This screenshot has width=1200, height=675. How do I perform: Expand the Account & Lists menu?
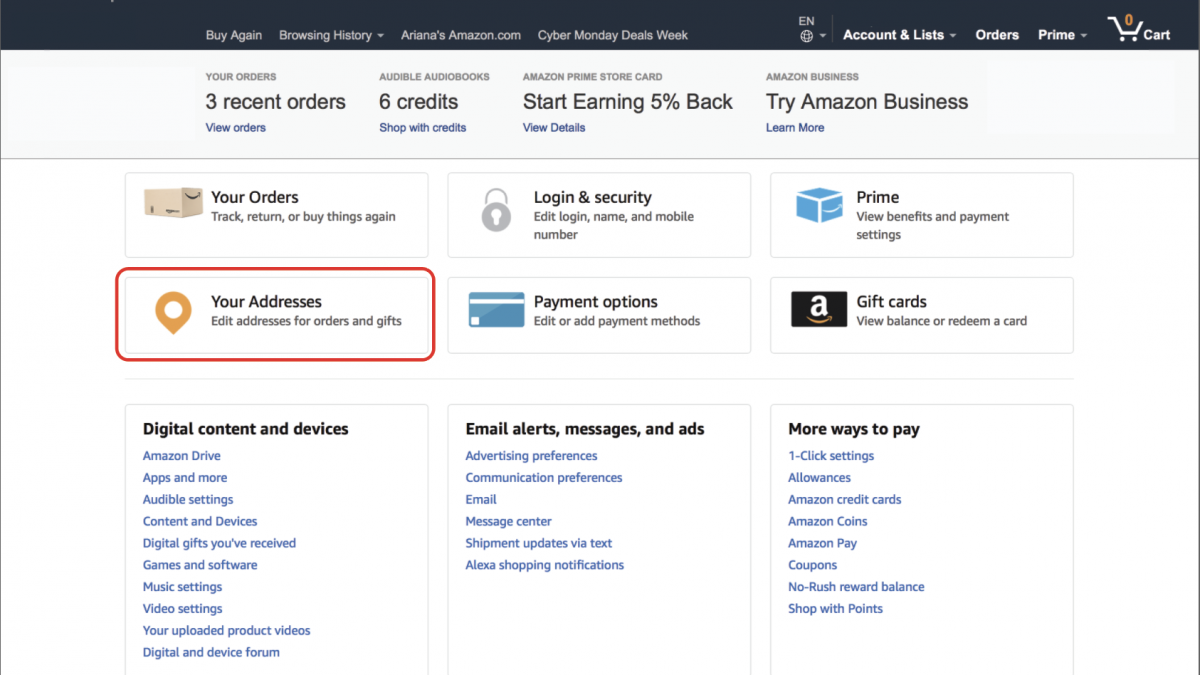pyautogui.click(x=899, y=35)
